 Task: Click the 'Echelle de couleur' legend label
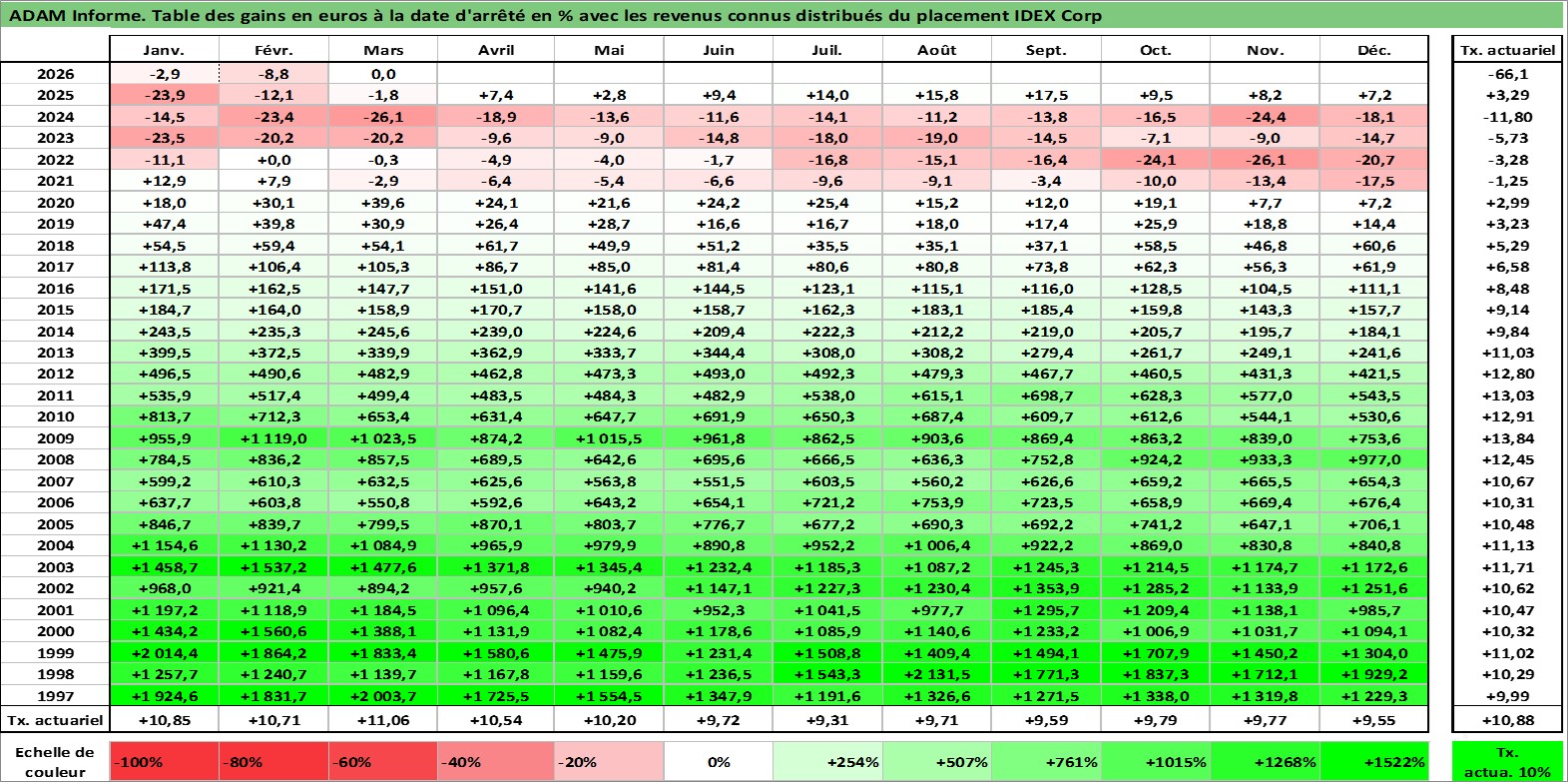point(55,761)
